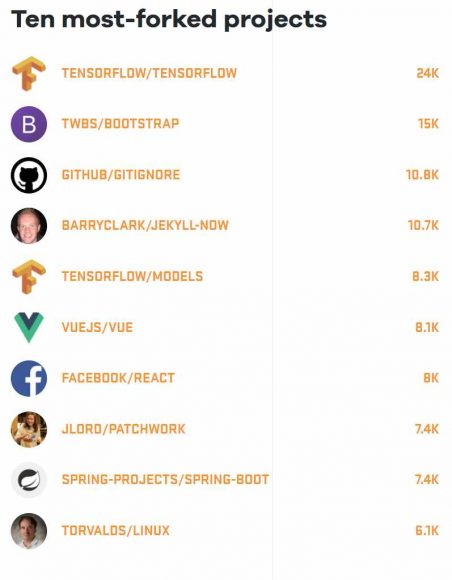Click the blue Facebook logo icon

tap(29, 378)
